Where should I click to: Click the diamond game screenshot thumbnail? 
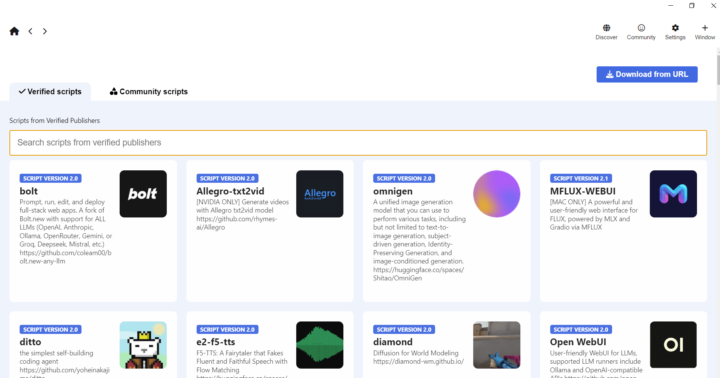[x=496, y=345]
